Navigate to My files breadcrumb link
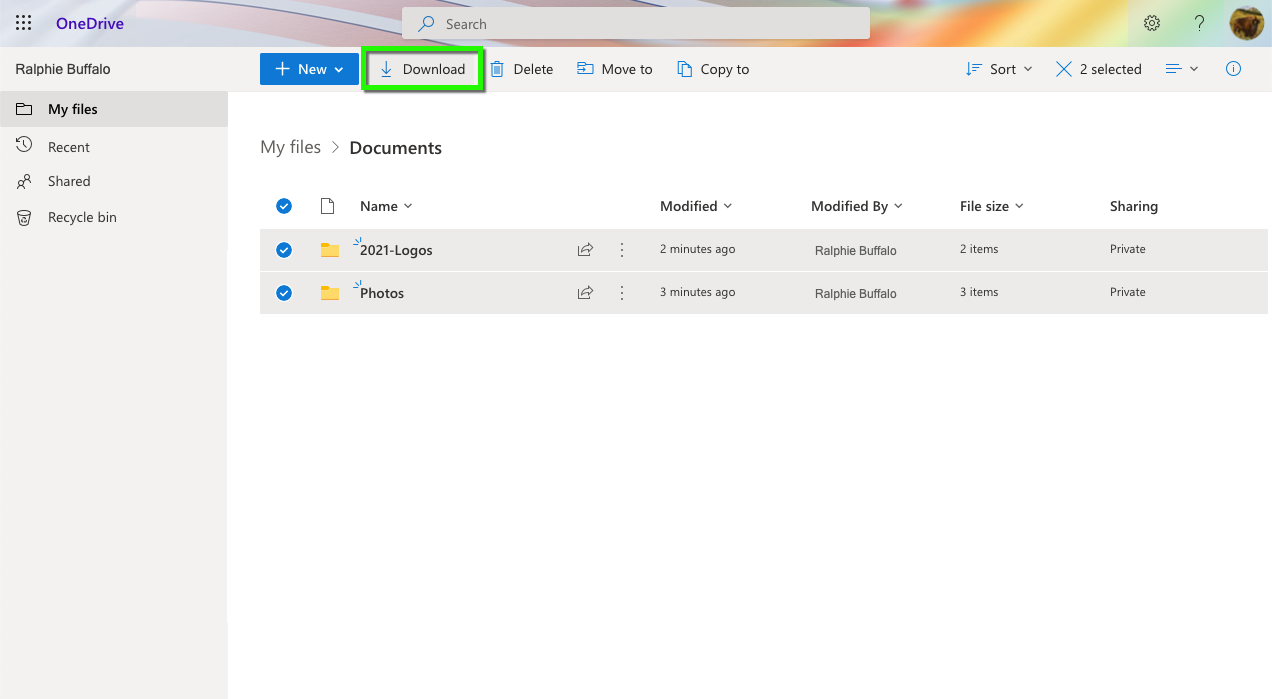This screenshot has height=699, width=1272. point(290,147)
